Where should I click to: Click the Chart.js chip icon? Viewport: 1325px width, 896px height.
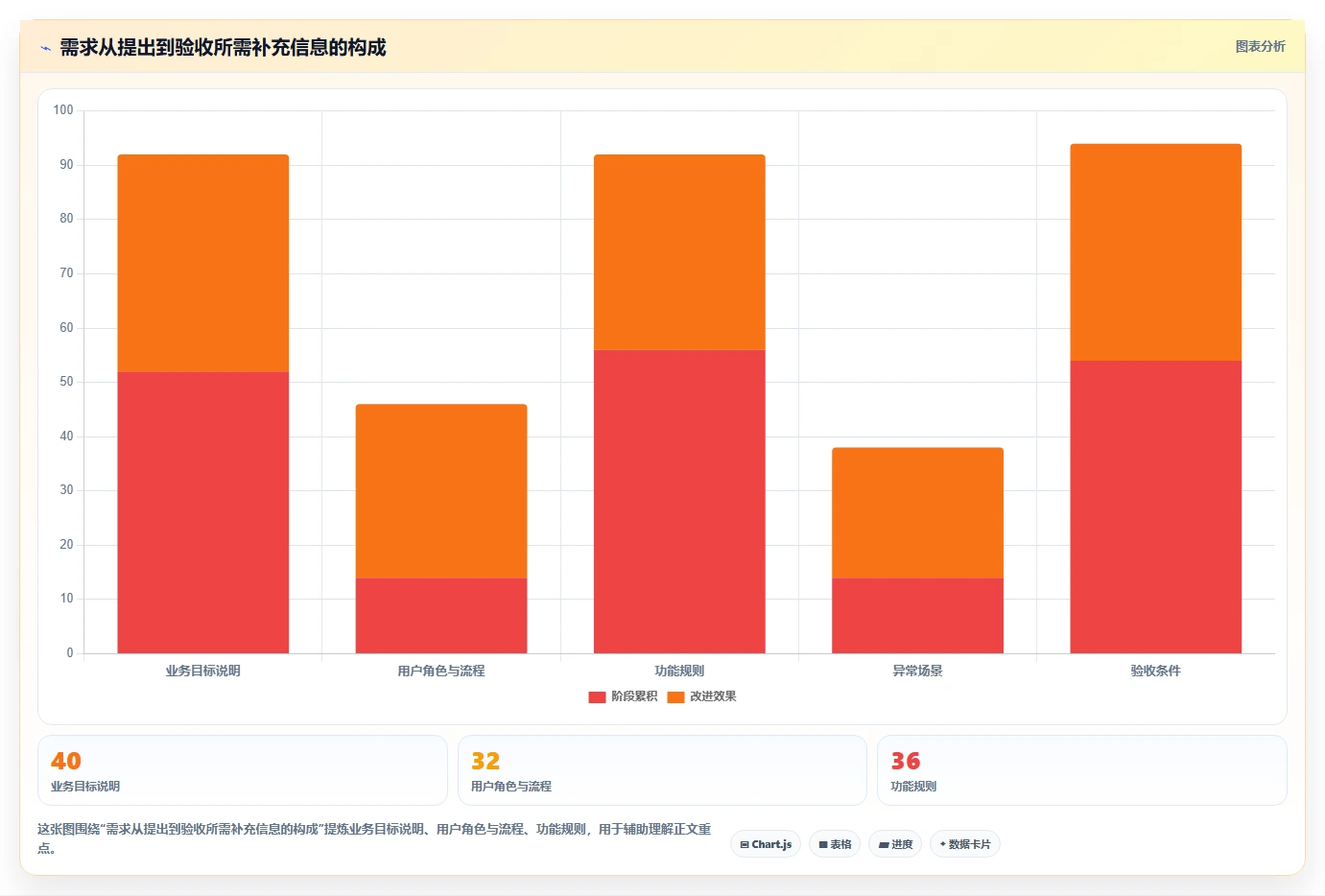[745, 845]
